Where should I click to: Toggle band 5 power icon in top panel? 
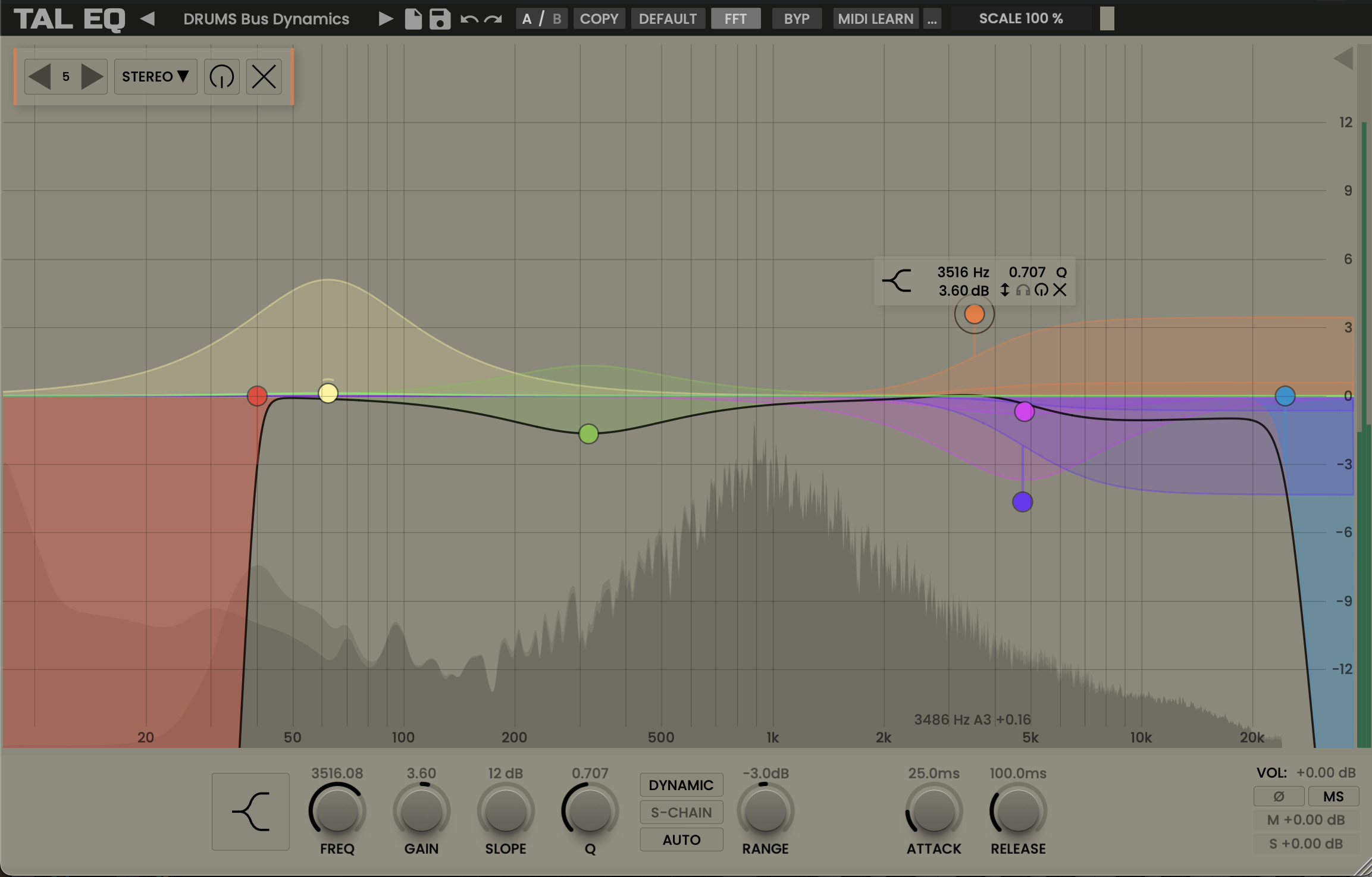221,77
